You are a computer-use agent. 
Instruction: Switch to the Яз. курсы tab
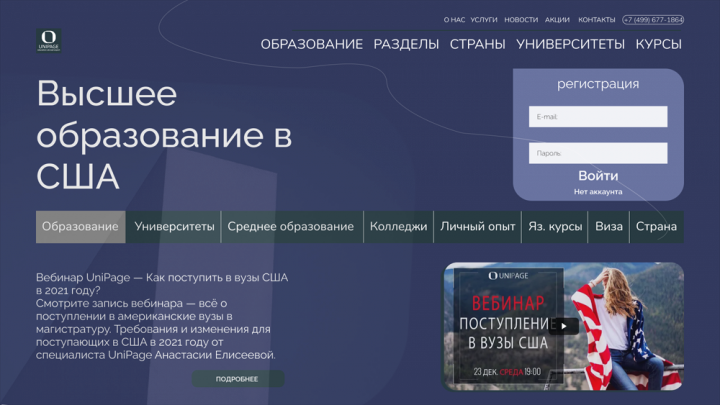[555, 227]
